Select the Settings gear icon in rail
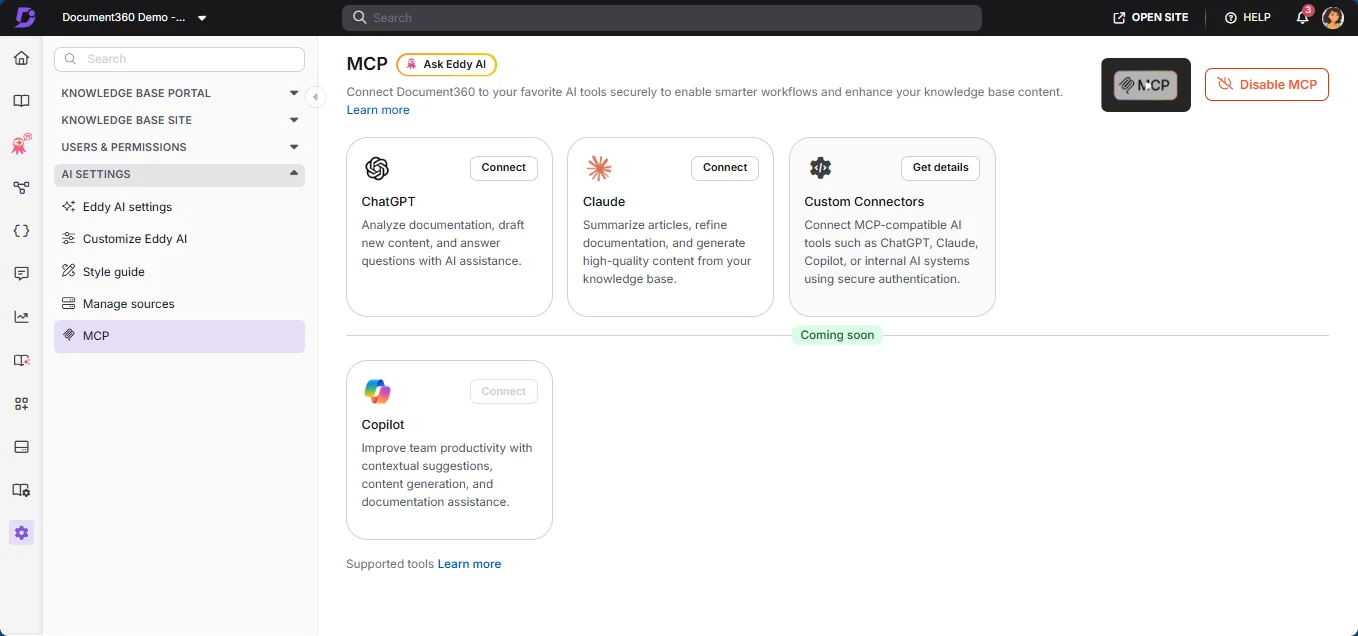The image size is (1358, 636). coord(21,533)
